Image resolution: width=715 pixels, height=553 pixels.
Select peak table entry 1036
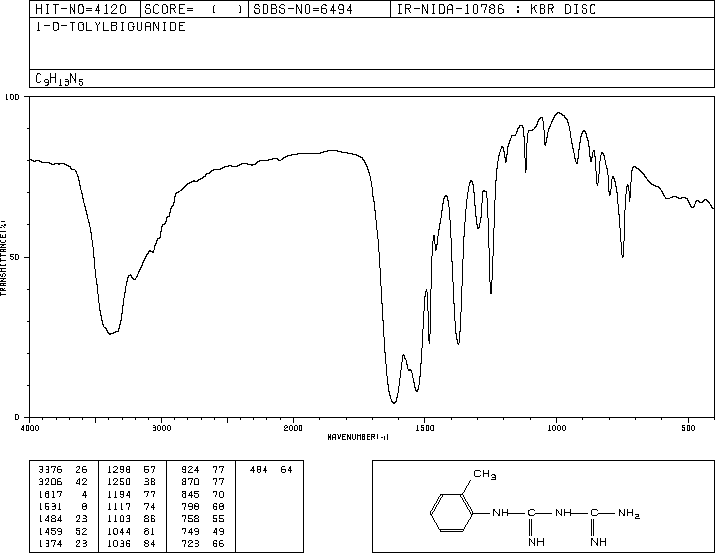point(131,543)
